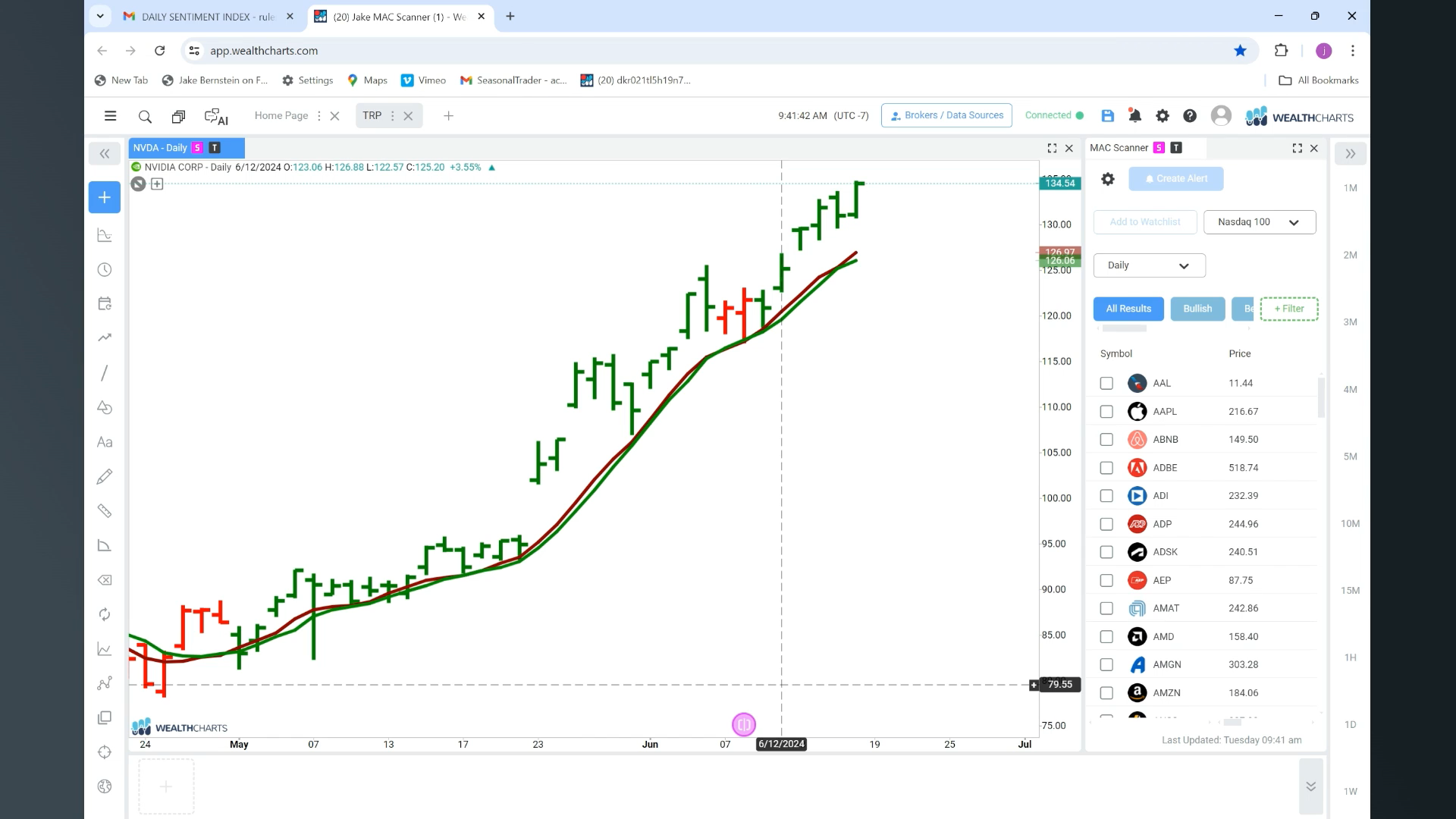Check the AMD symbol checkbox
The image size is (1456, 819).
tap(1106, 637)
